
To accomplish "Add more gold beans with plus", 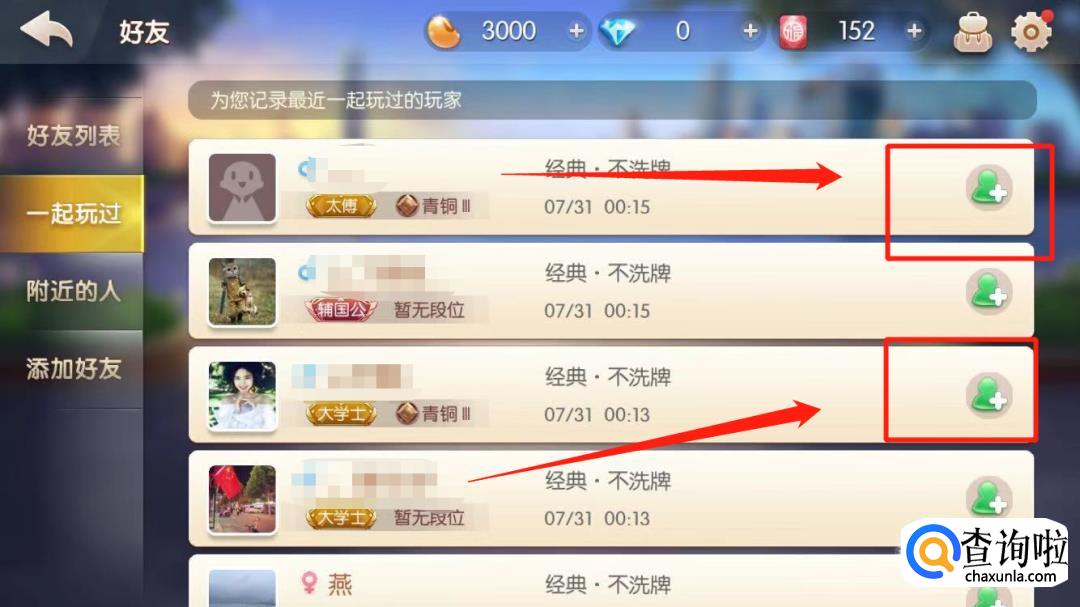I will (576, 31).
